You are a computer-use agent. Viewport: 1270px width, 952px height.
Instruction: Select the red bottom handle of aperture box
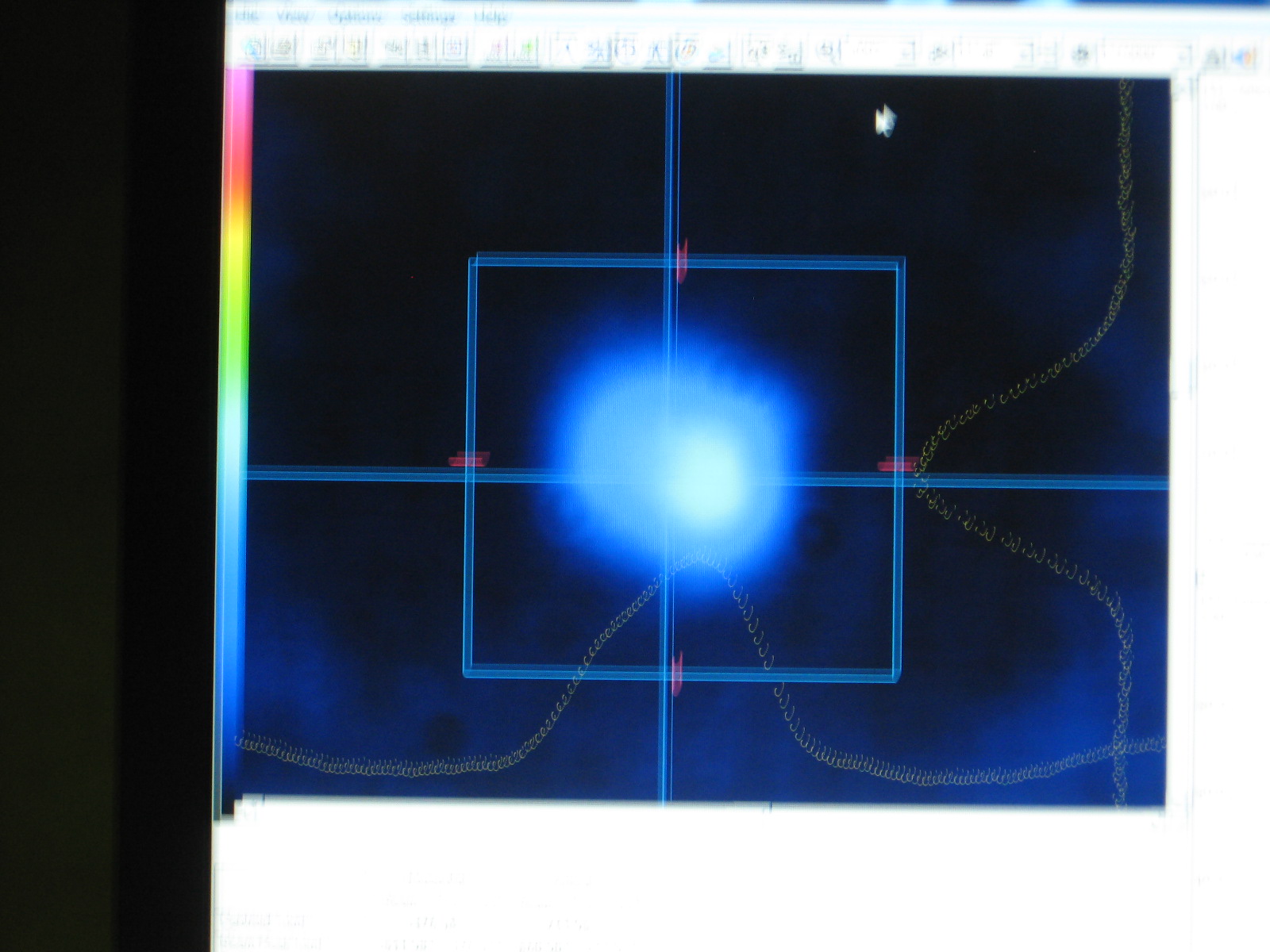(x=676, y=674)
